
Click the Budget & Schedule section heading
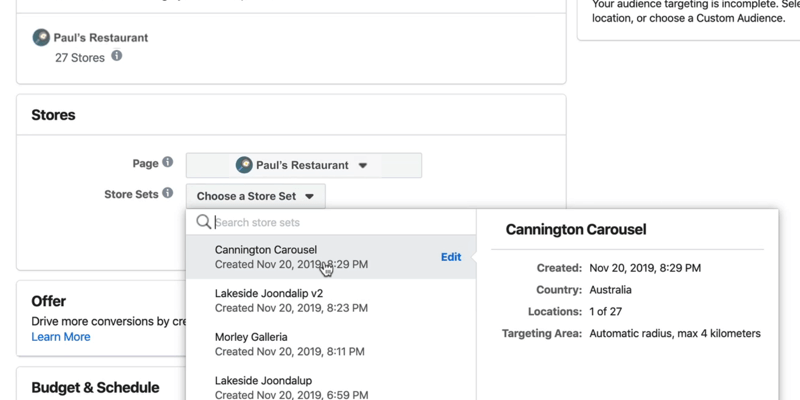click(x=95, y=387)
